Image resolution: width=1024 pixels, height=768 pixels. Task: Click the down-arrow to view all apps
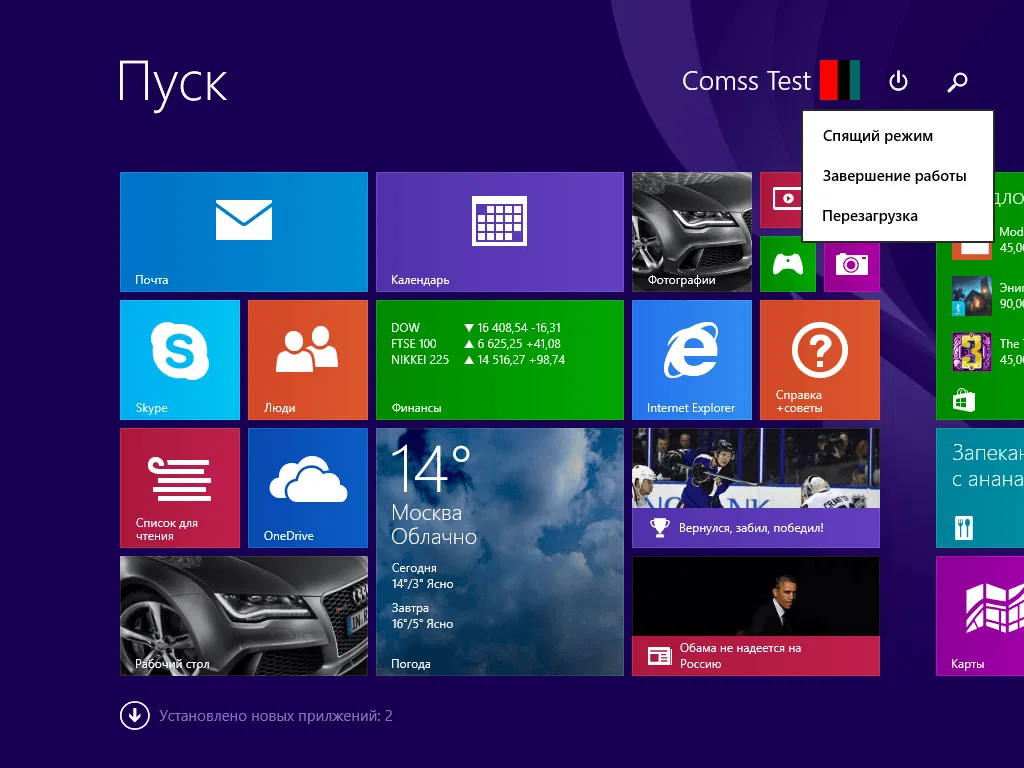pos(134,716)
